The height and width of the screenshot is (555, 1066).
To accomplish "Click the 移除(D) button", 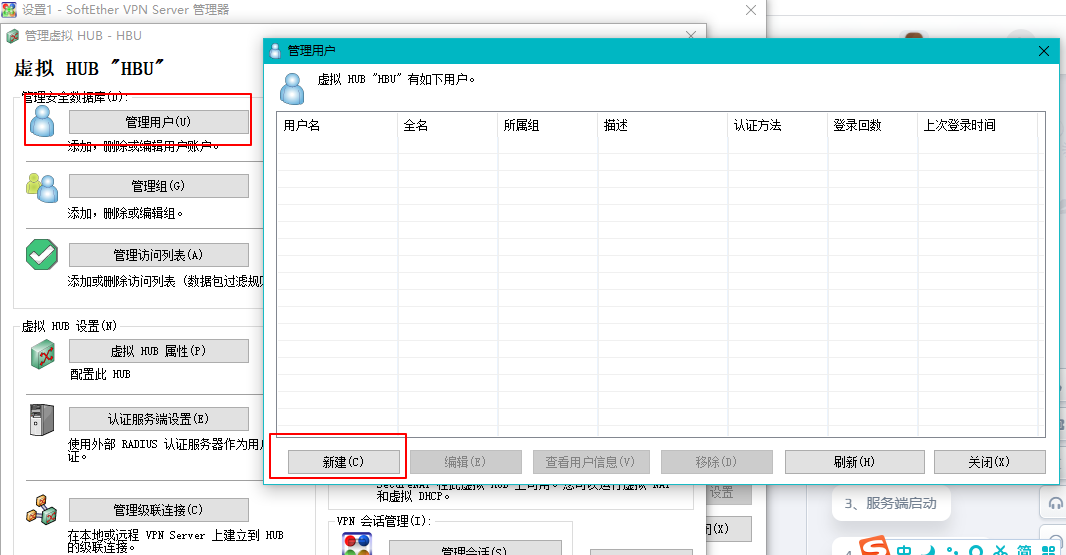I will (x=717, y=462).
